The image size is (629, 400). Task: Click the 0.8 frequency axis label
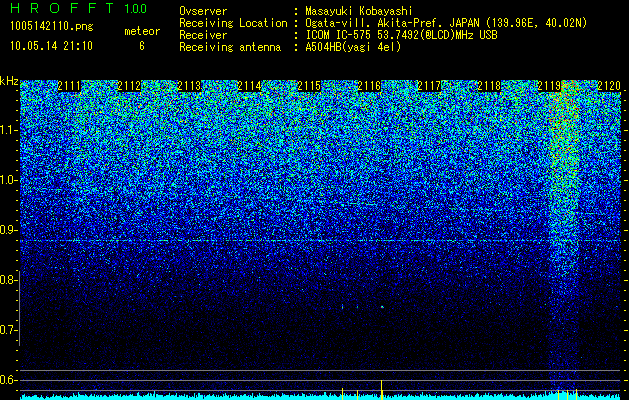coord(9,280)
